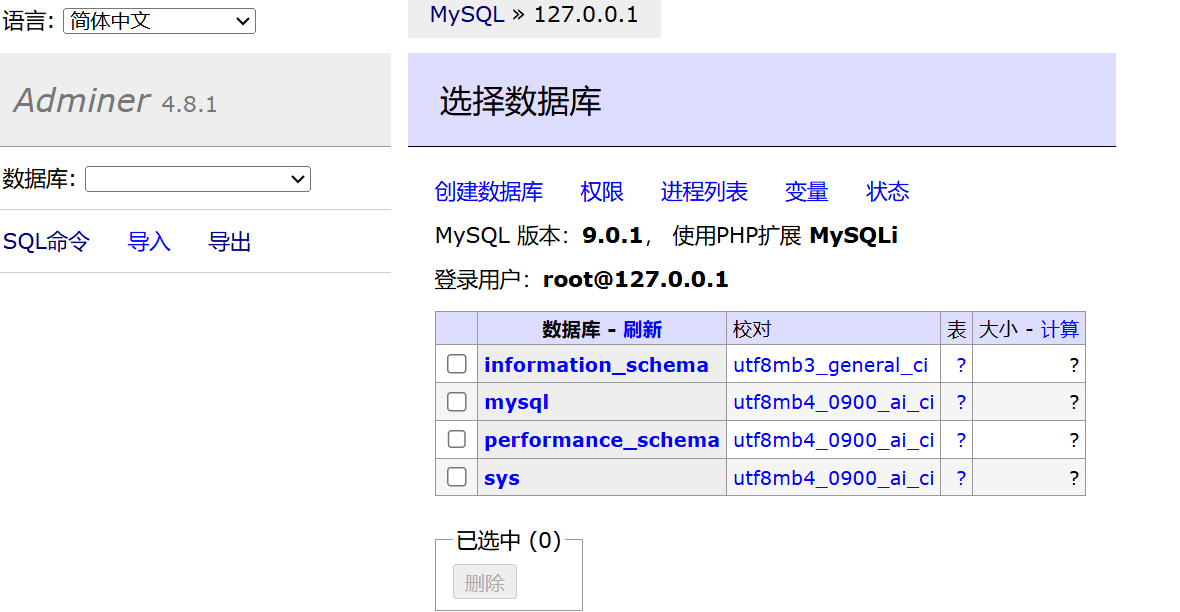The image size is (1180, 612).
Task: Check the performance_schema row checkbox
Action: [x=457, y=440]
